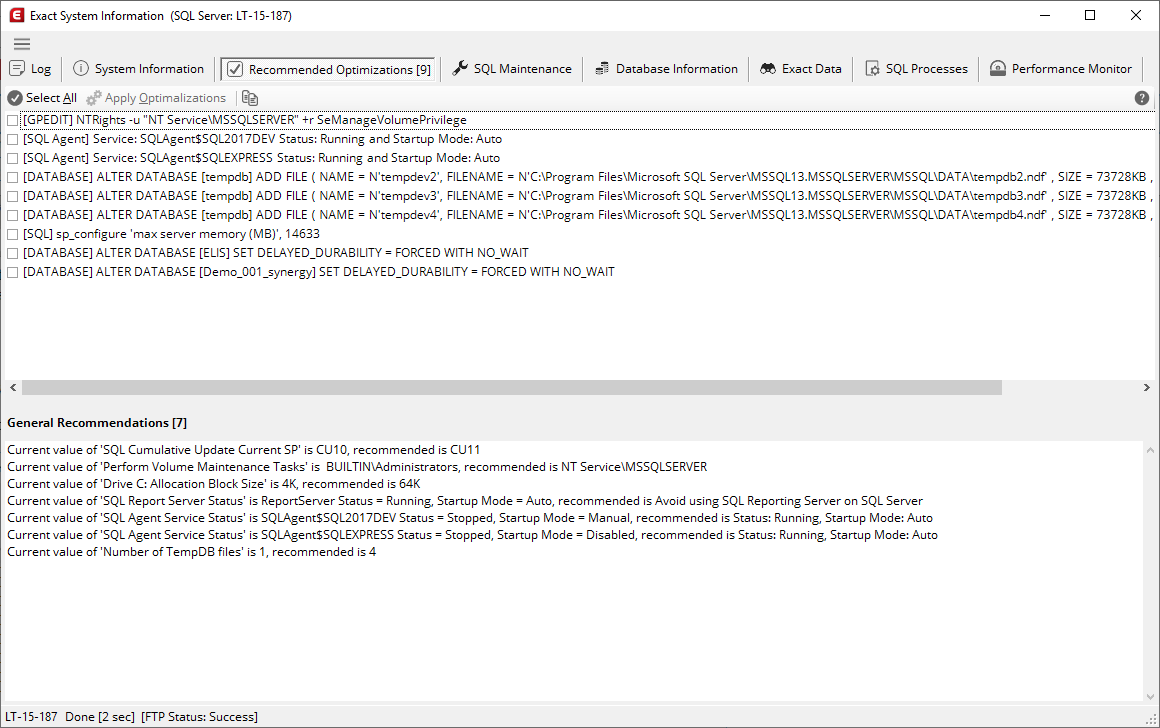The width and height of the screenshot is (1160, 728).
Task: Check the GPEDIT NTRights optimization checkbox
Action: point(12,119)
